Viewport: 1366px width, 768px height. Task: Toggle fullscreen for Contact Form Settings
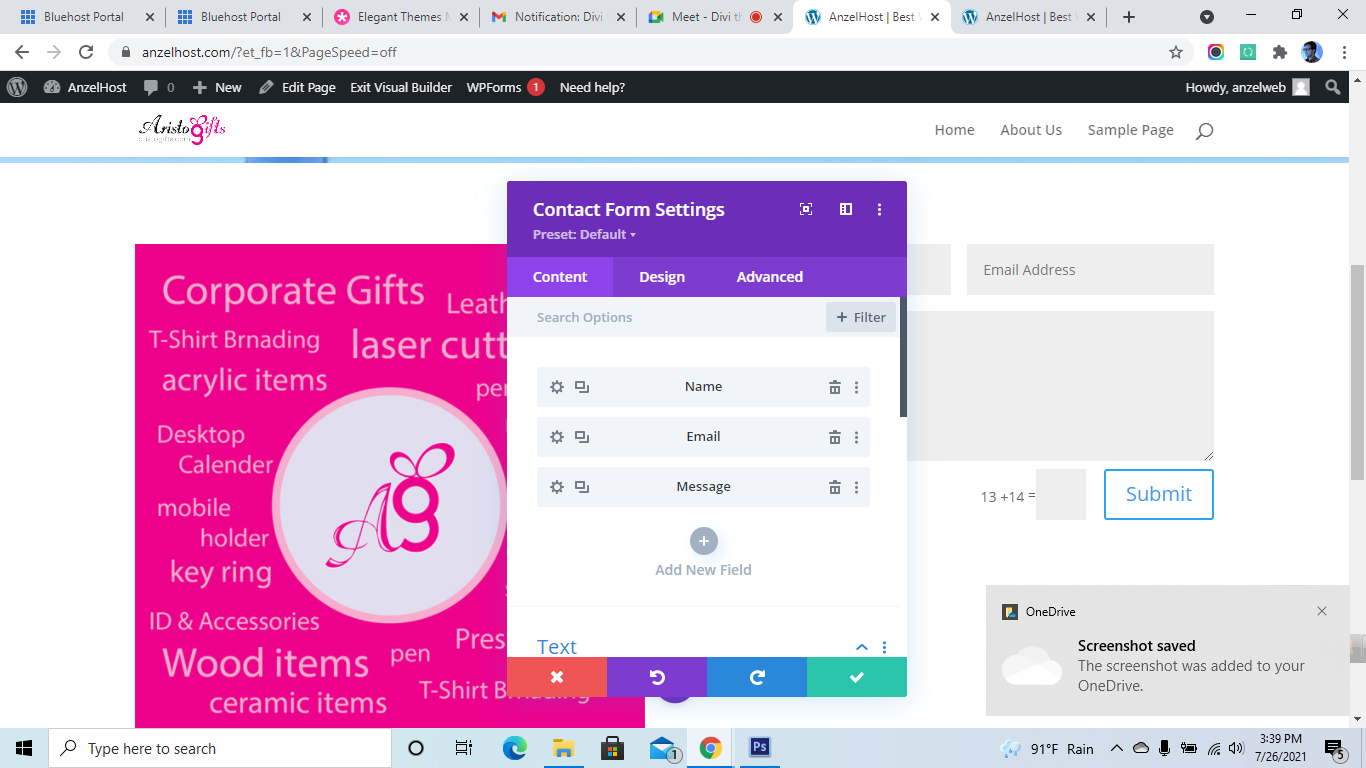806,209
